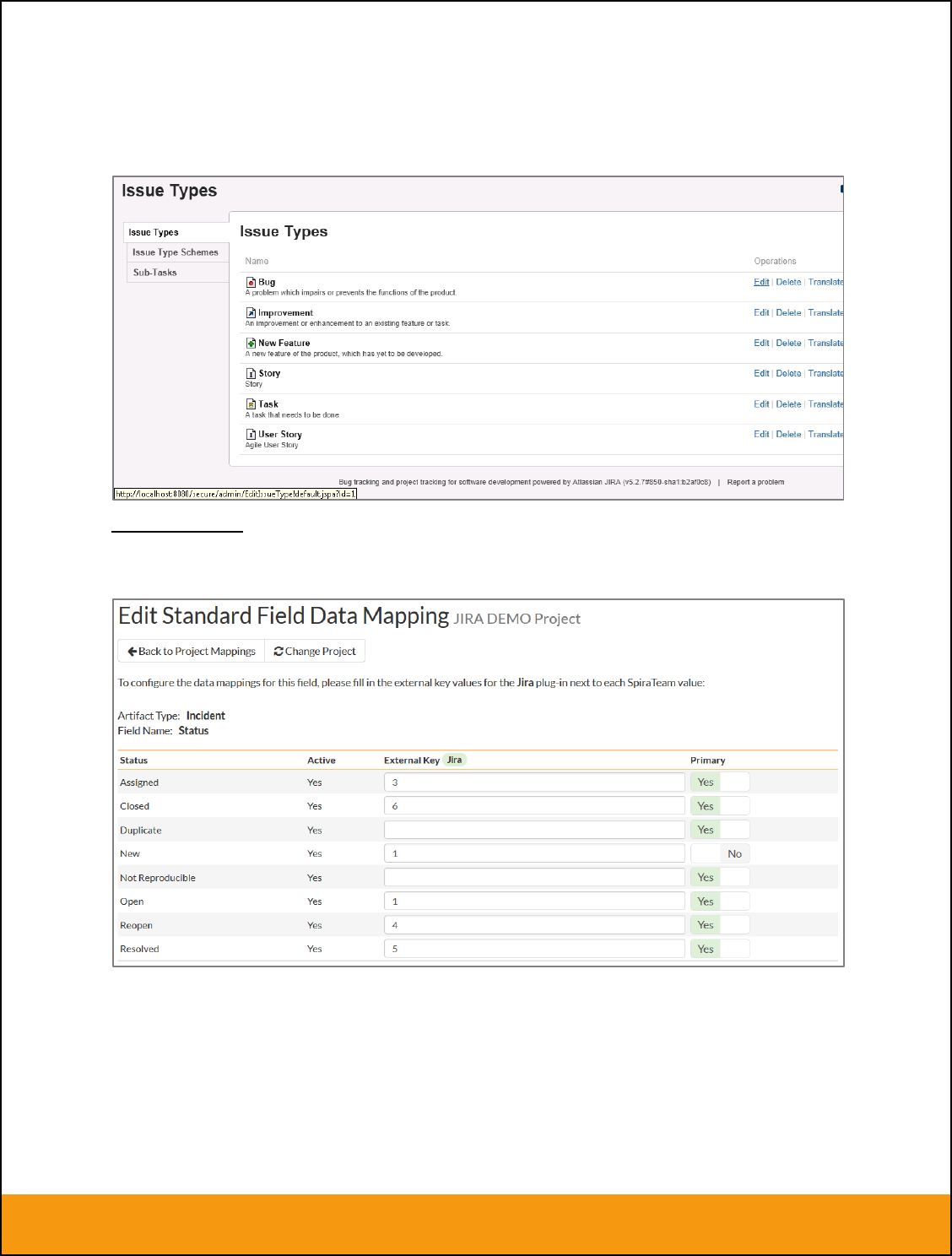Translate the Task issue type
The height and width of the screenshot is (1256, 952).
(x=825, y=404)
